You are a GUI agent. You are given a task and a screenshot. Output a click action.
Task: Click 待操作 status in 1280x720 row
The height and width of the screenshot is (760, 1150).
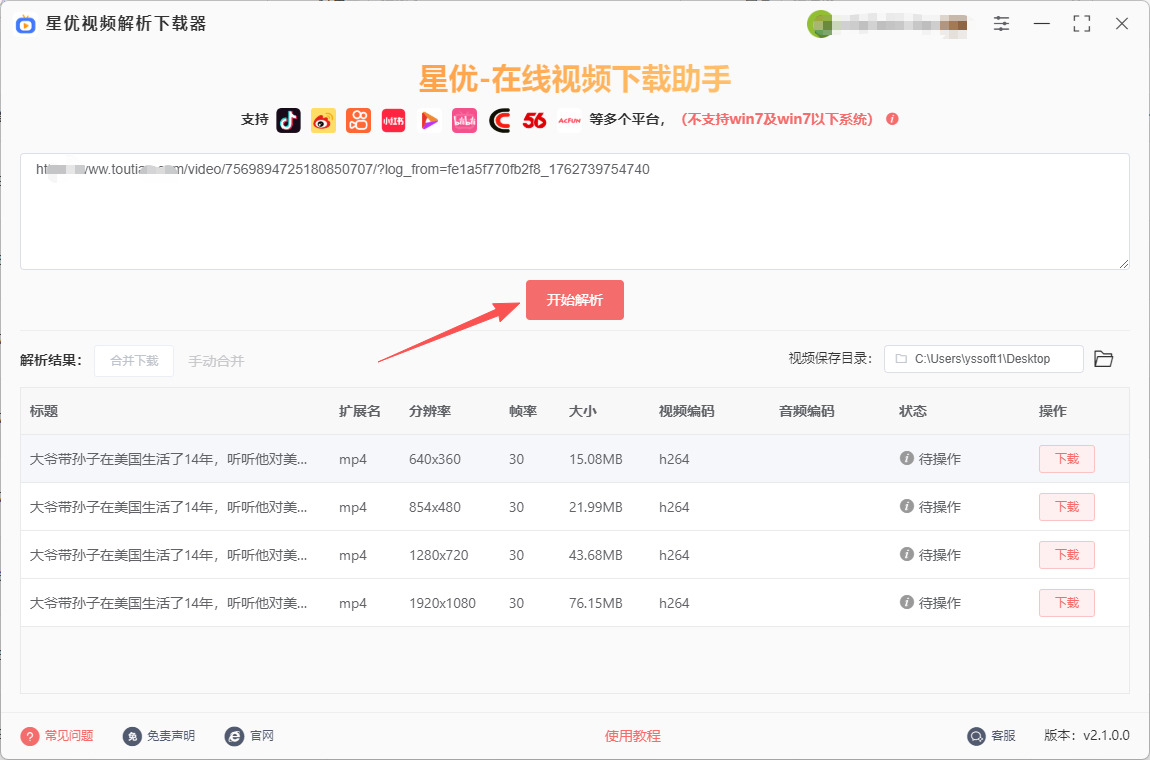point(940,555)
